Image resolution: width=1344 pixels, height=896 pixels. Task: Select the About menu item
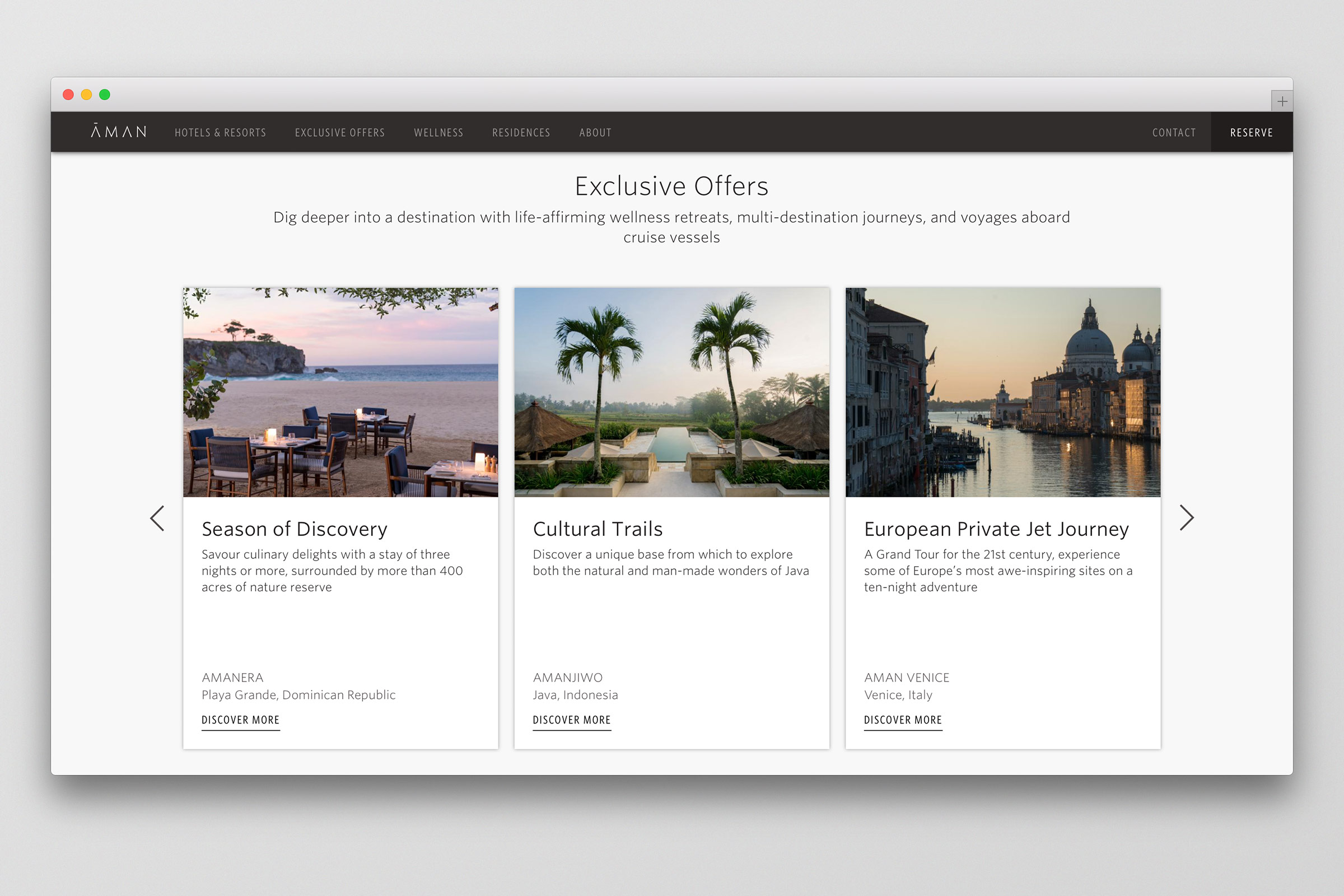pyautogui.click(x=595, y=133)
